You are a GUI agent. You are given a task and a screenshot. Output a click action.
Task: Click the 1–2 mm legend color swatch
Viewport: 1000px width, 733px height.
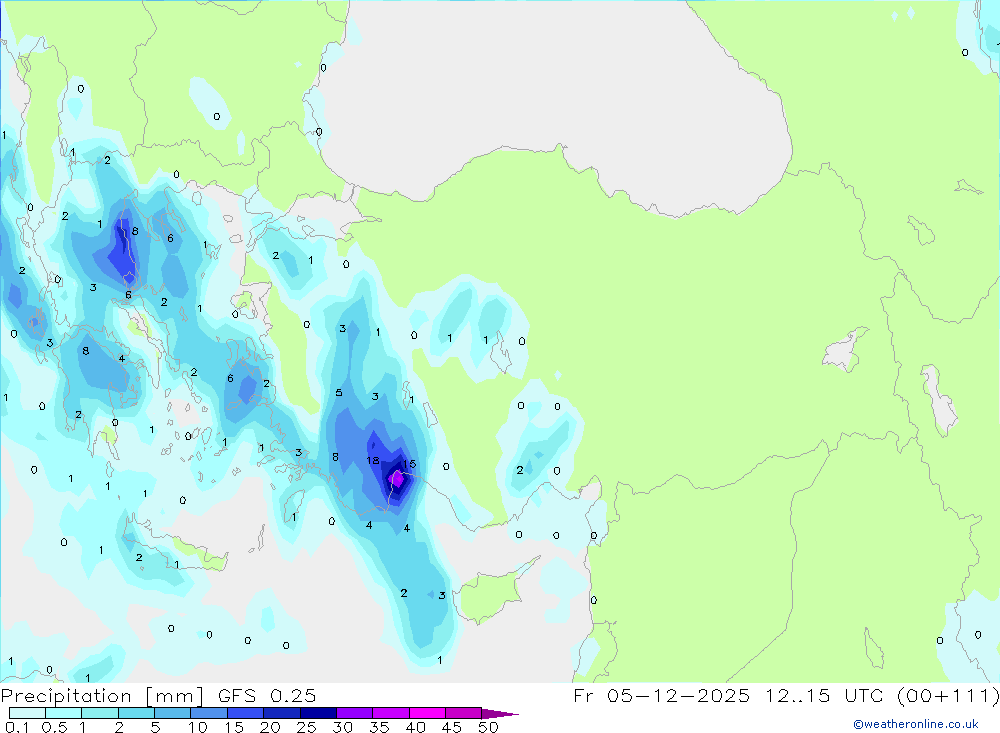[x=99, y=713]
